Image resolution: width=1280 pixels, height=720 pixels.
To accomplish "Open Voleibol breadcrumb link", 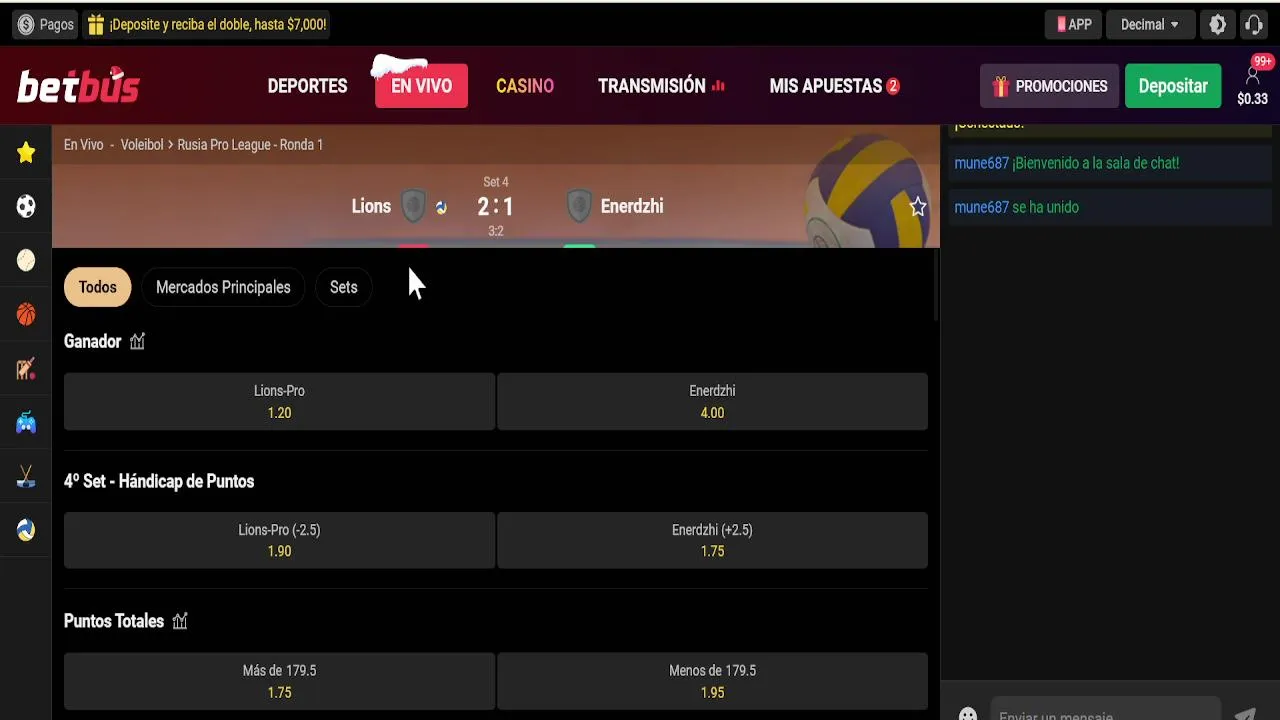I will (x=142, y=145).
